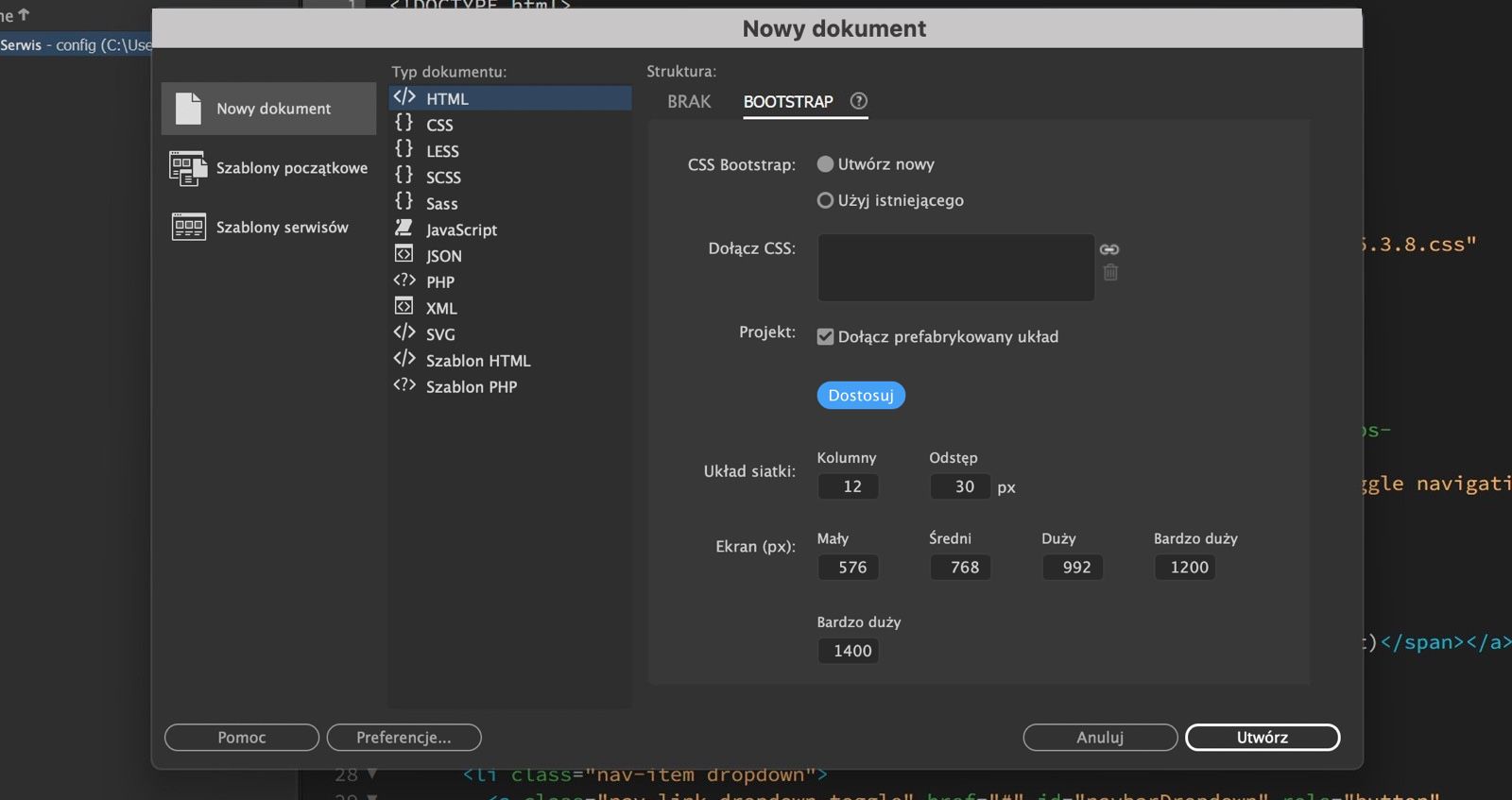Open Bootstrap help question mark icon

point(858,101)
